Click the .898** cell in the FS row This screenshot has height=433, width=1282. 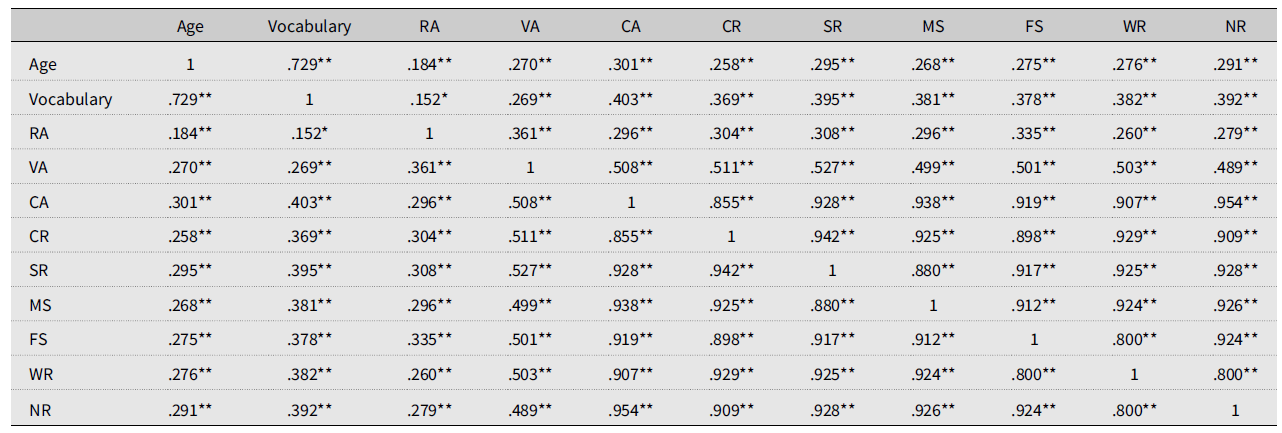coord(733,341)
